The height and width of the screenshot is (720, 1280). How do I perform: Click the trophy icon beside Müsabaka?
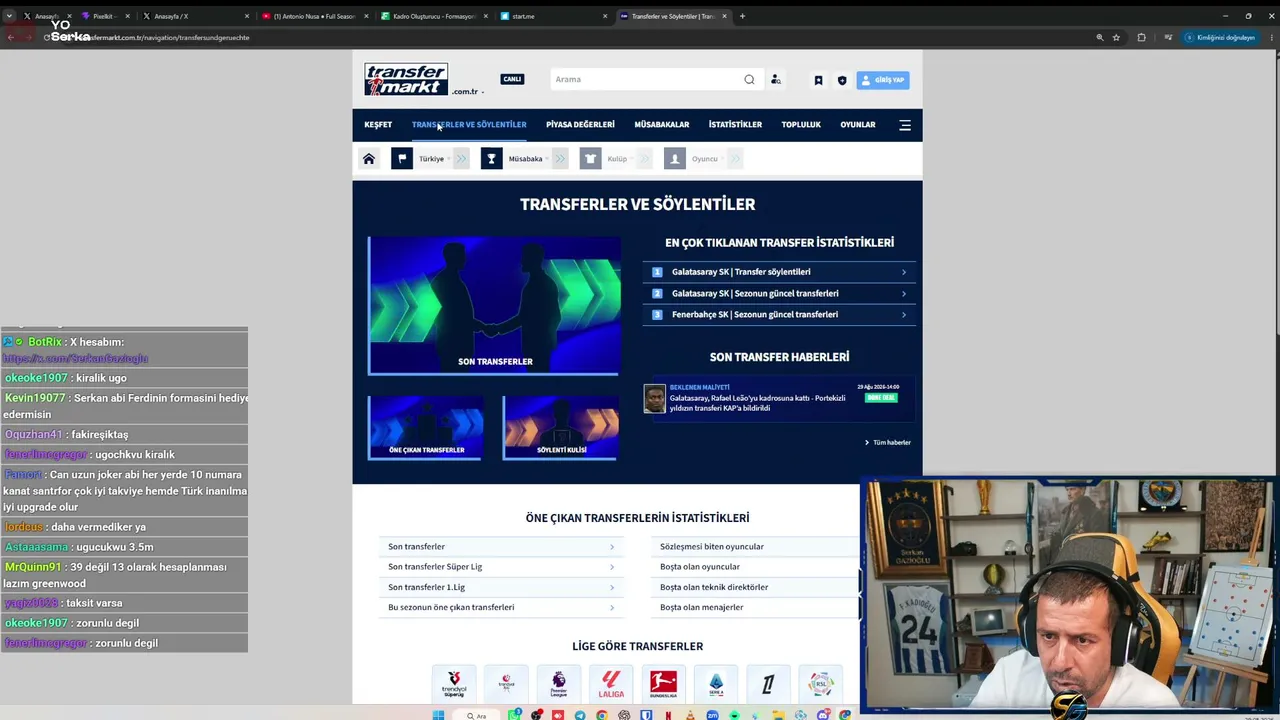[491, 159]
